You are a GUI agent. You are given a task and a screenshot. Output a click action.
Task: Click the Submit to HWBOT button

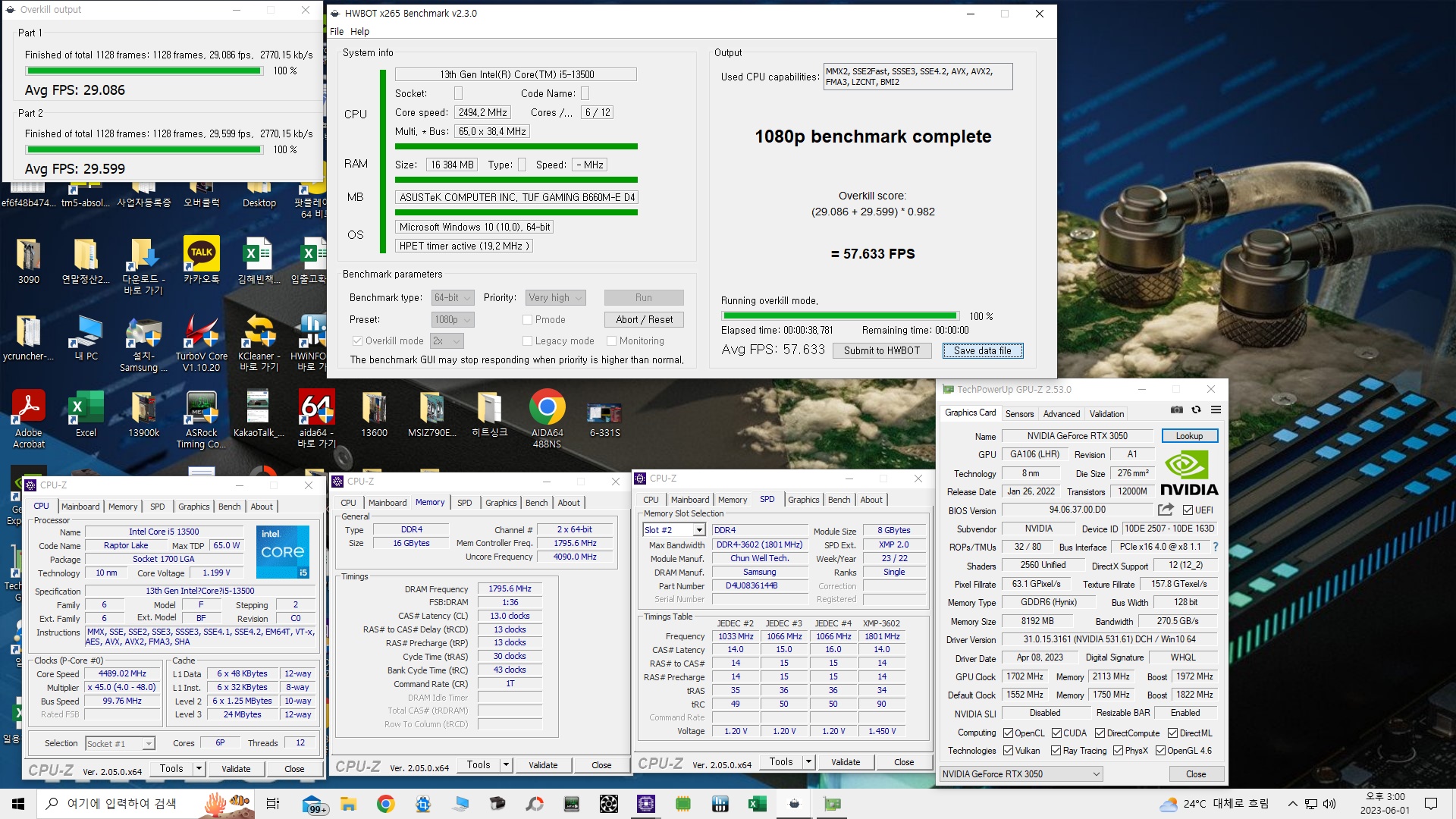click(882, 351)
